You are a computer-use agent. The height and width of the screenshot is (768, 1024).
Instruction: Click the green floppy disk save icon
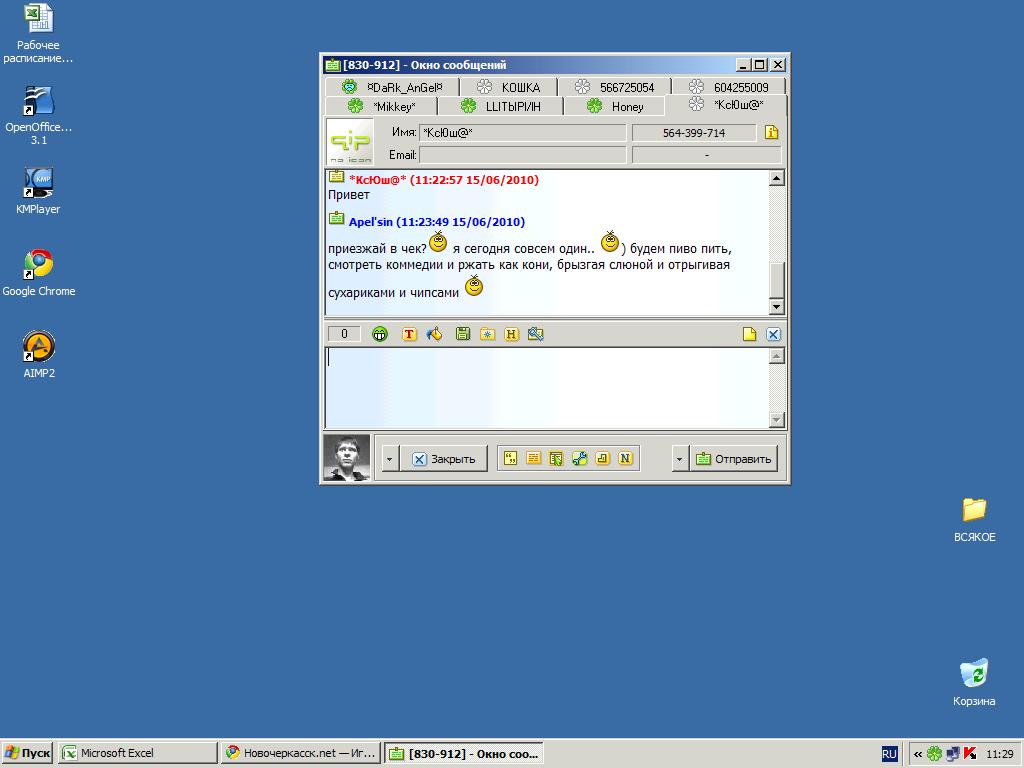(x=462, y=334)
